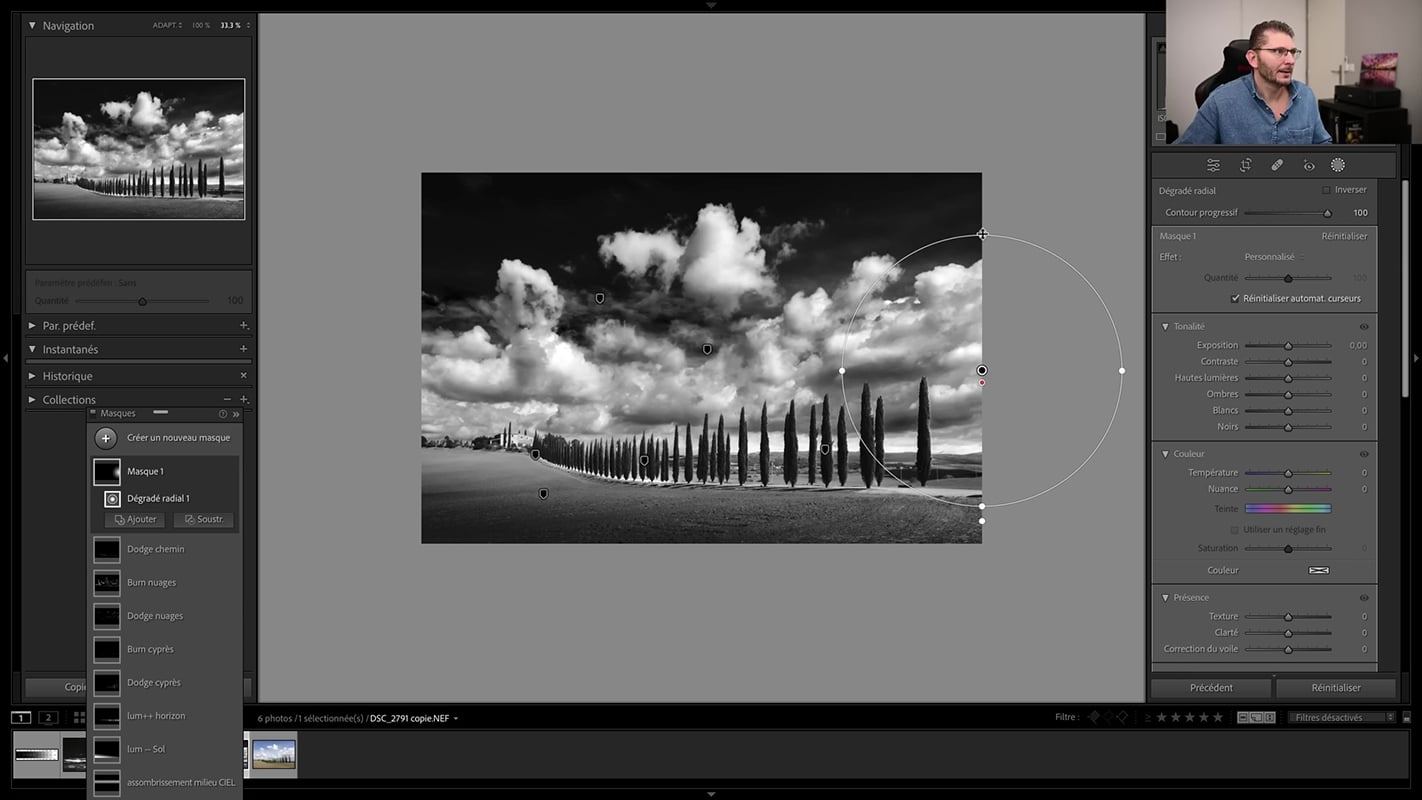Viewport: 1422px width, 800px height.
Task: Click the Contour progressif slider handle
Action: [x=1328, y=213]
